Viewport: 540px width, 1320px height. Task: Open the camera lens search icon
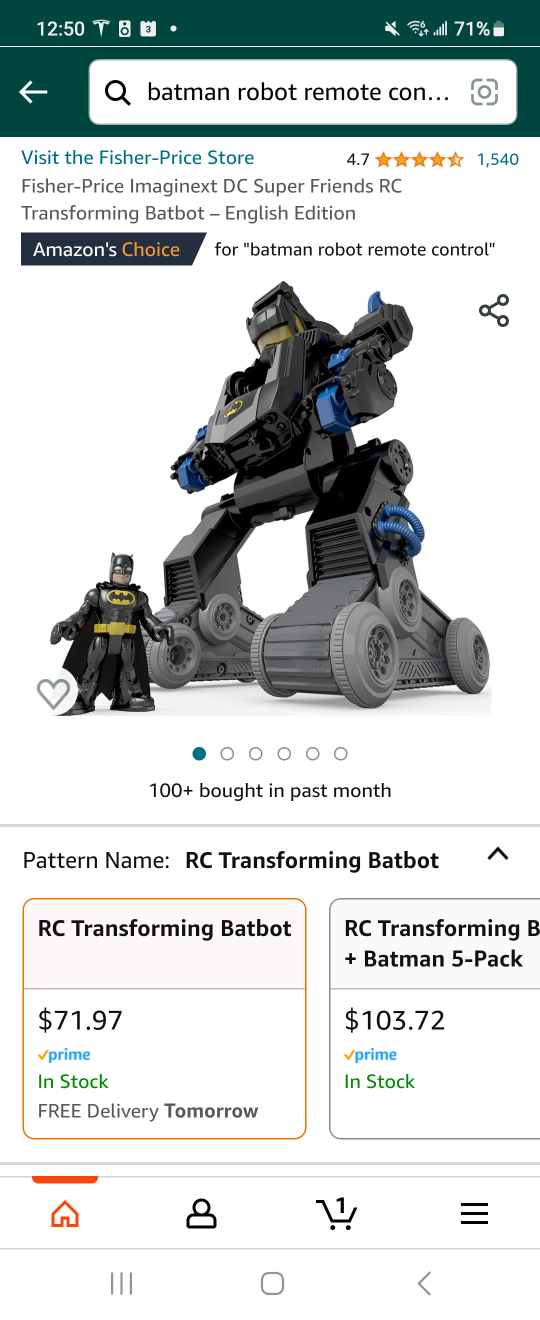[x=484, y=93]
